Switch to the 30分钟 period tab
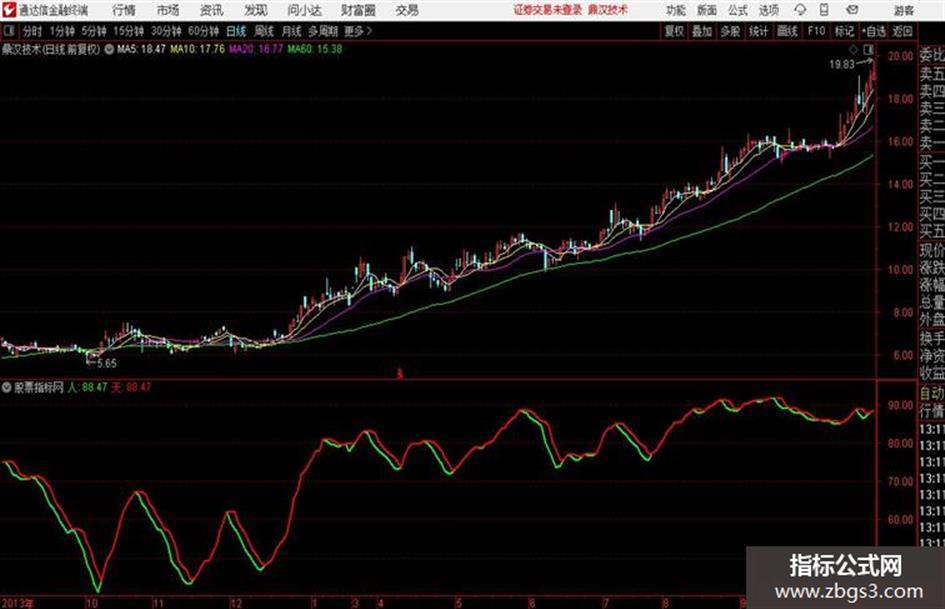The height and width of the screenshot is (609, 945). click(x=166, y=31)
